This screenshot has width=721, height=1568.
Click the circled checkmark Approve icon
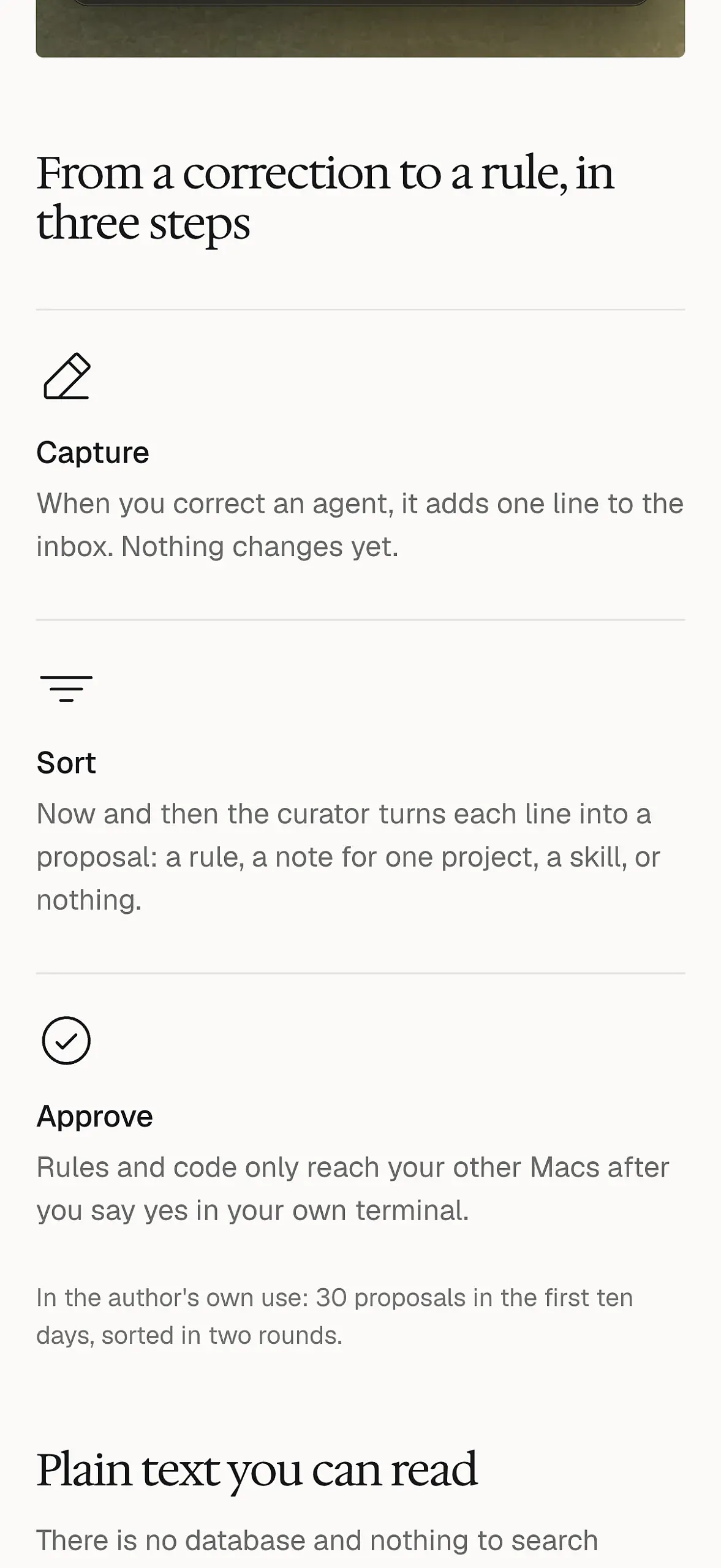[66, 1040]
